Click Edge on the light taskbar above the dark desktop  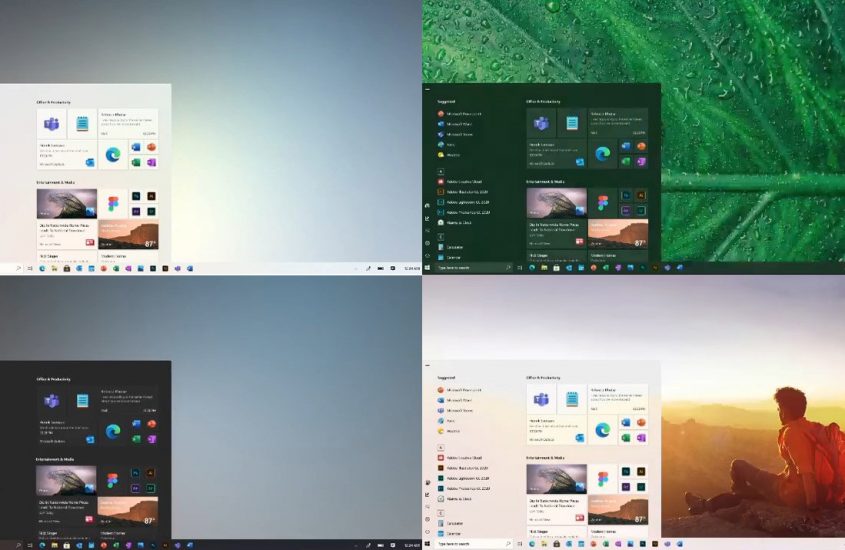42,268
